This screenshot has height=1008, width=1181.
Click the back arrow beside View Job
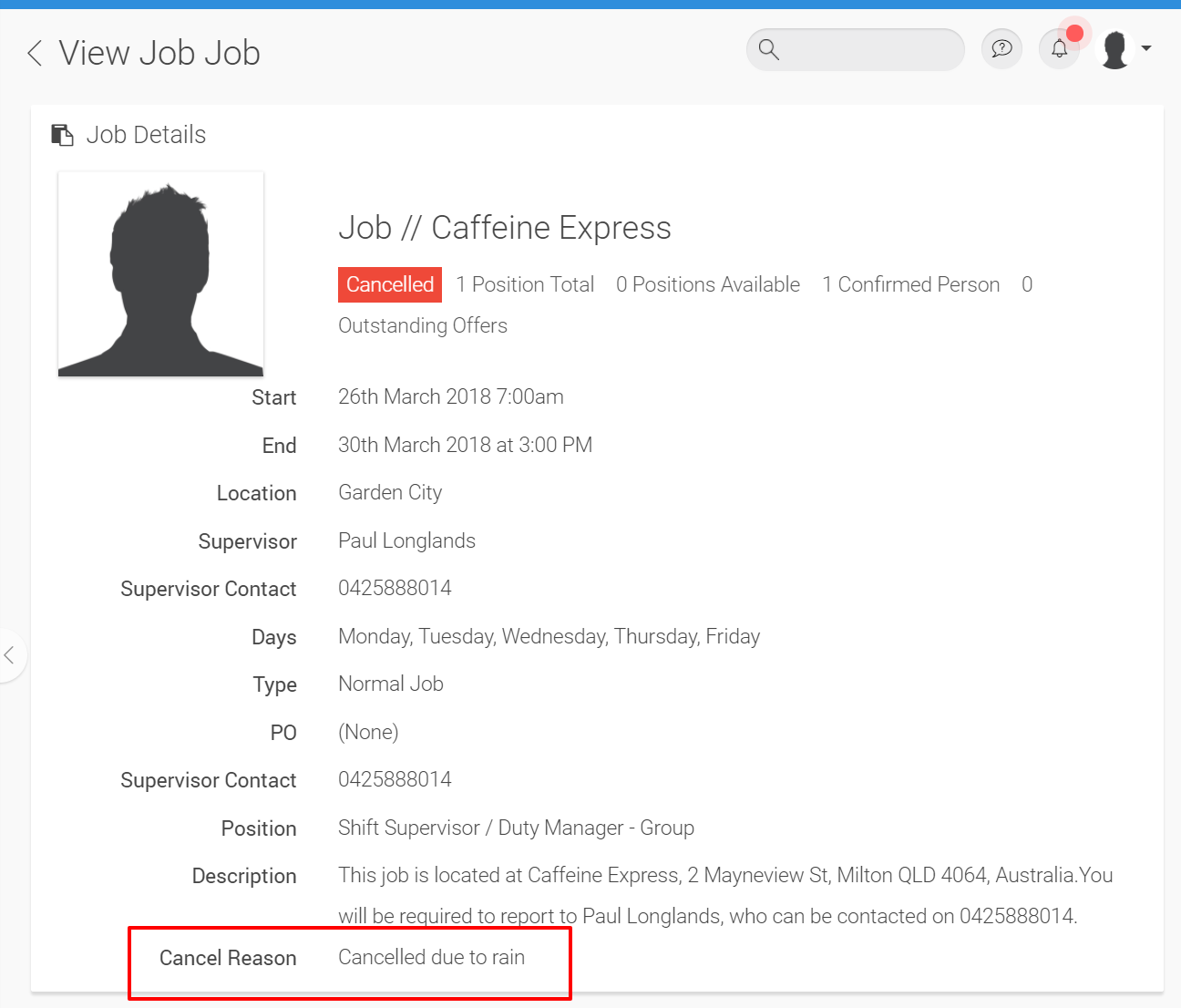35,54
